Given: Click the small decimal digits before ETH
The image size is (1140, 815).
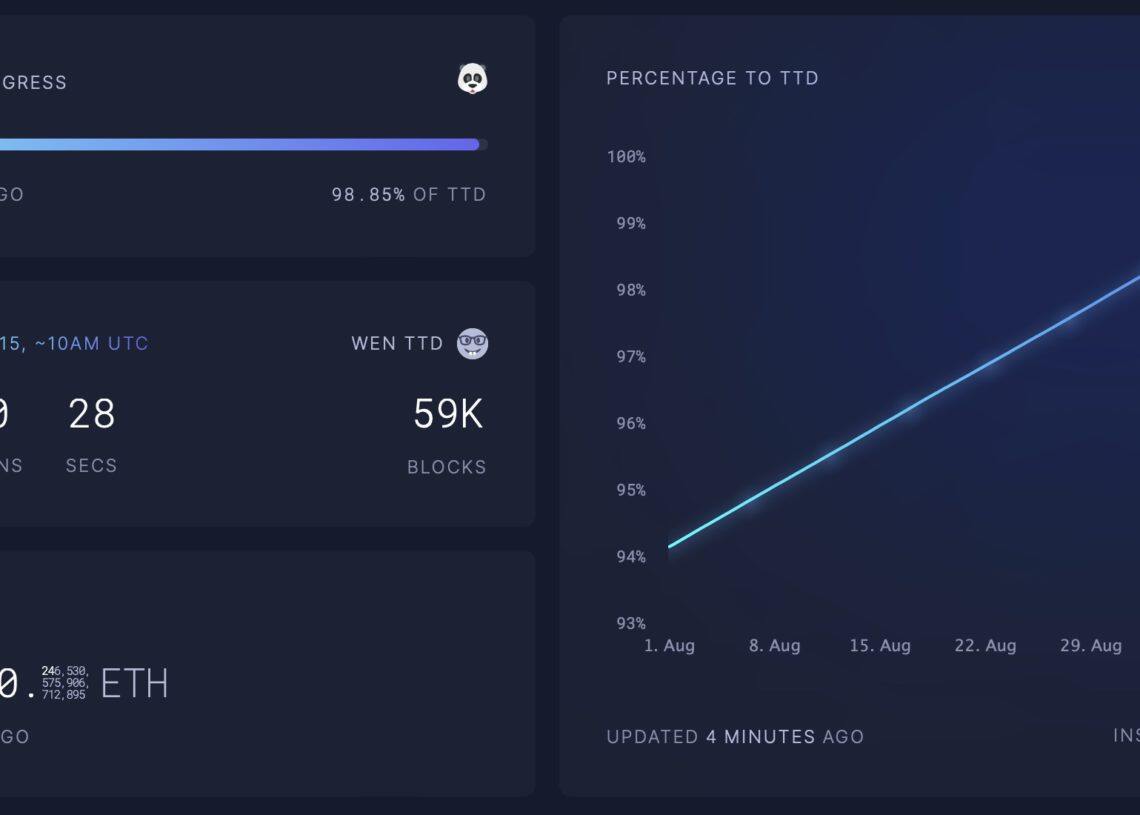Looking at the screenshot, I should (x=65, y=683).
